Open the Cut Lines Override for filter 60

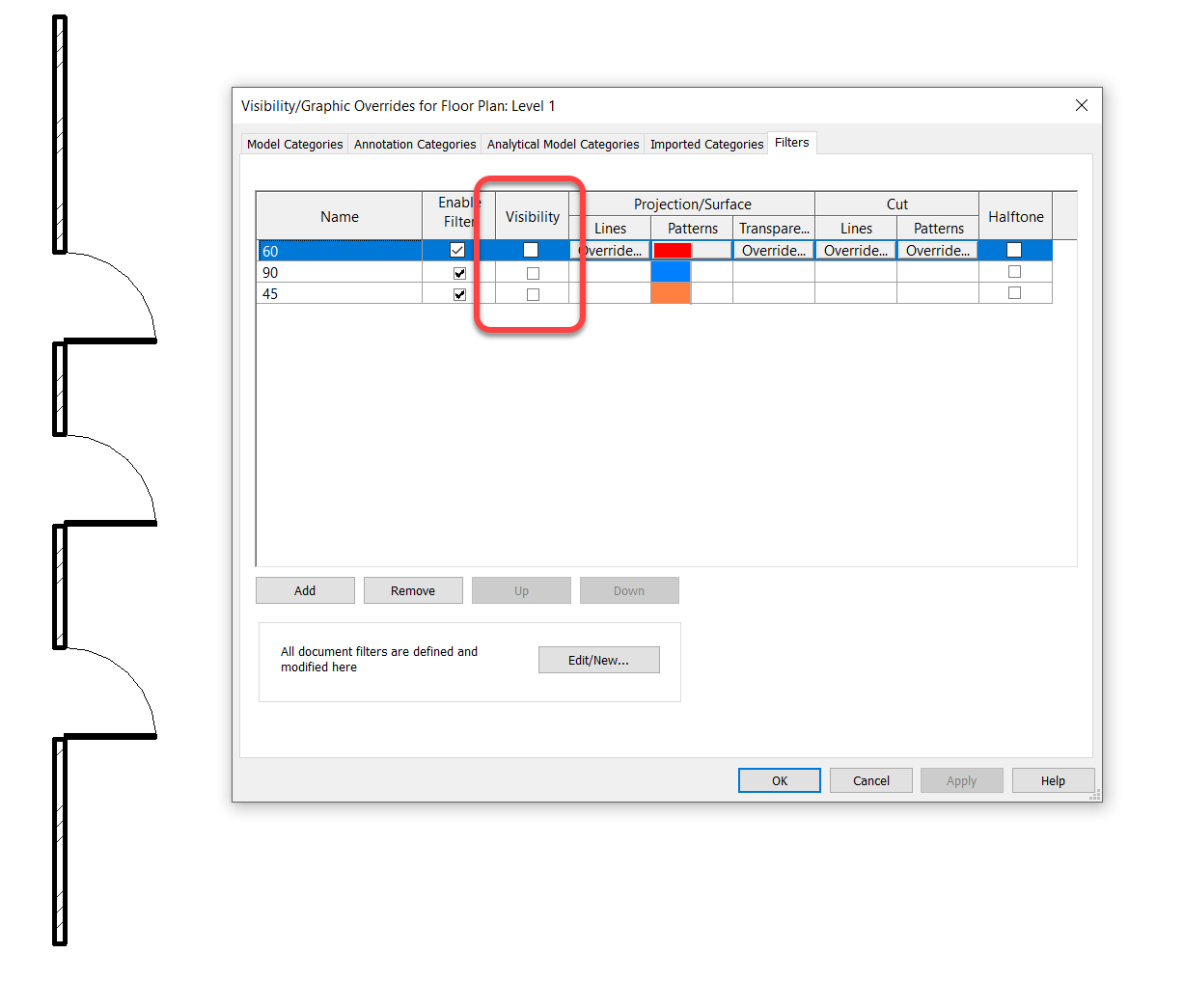coord(855,249)
